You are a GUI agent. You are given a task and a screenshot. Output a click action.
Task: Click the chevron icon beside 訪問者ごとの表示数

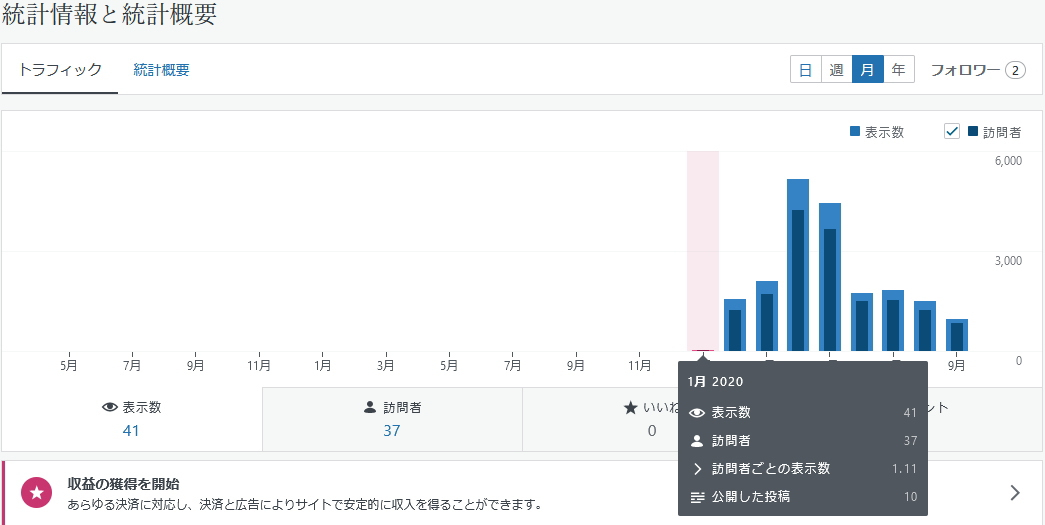(x=697, y=469)
